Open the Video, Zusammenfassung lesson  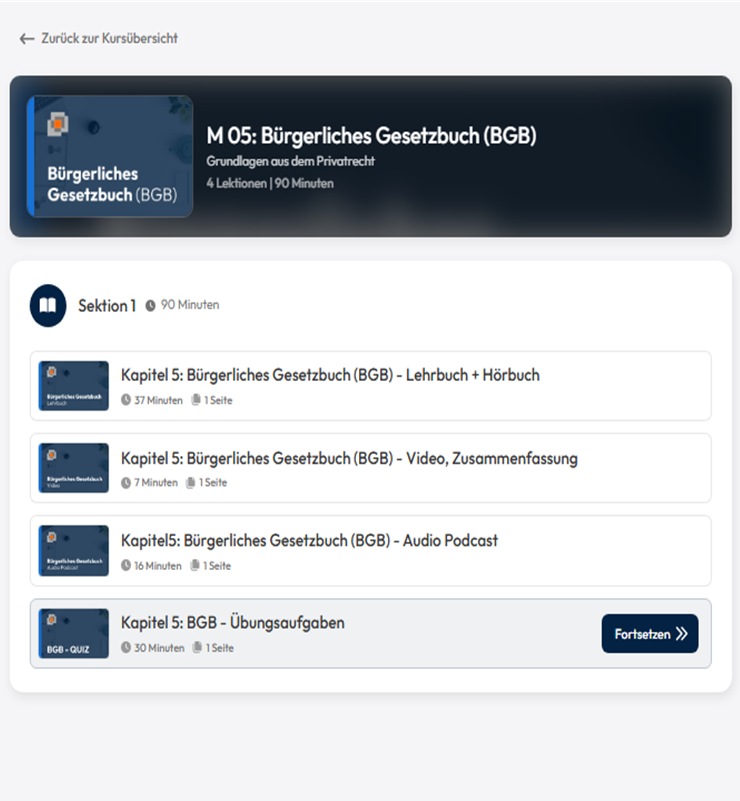(349, 459)
